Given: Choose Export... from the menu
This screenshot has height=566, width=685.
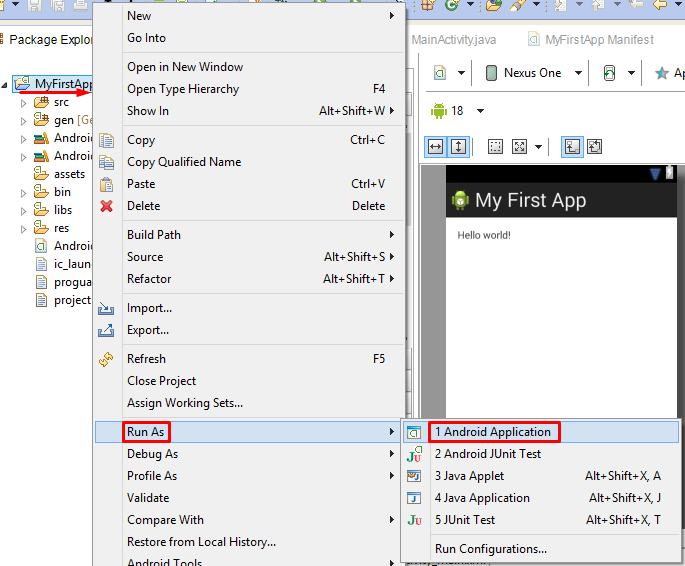Looking at the screenshot, I should coord(248,330).
